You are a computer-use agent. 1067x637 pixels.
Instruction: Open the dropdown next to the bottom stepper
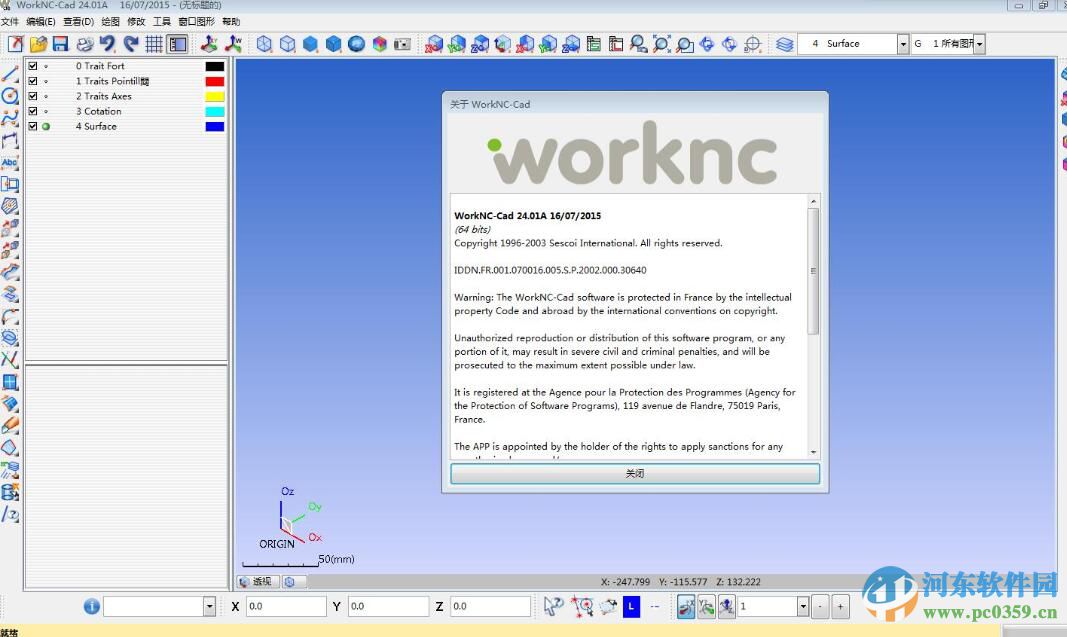pyautogui.click(x=805, y=606)
